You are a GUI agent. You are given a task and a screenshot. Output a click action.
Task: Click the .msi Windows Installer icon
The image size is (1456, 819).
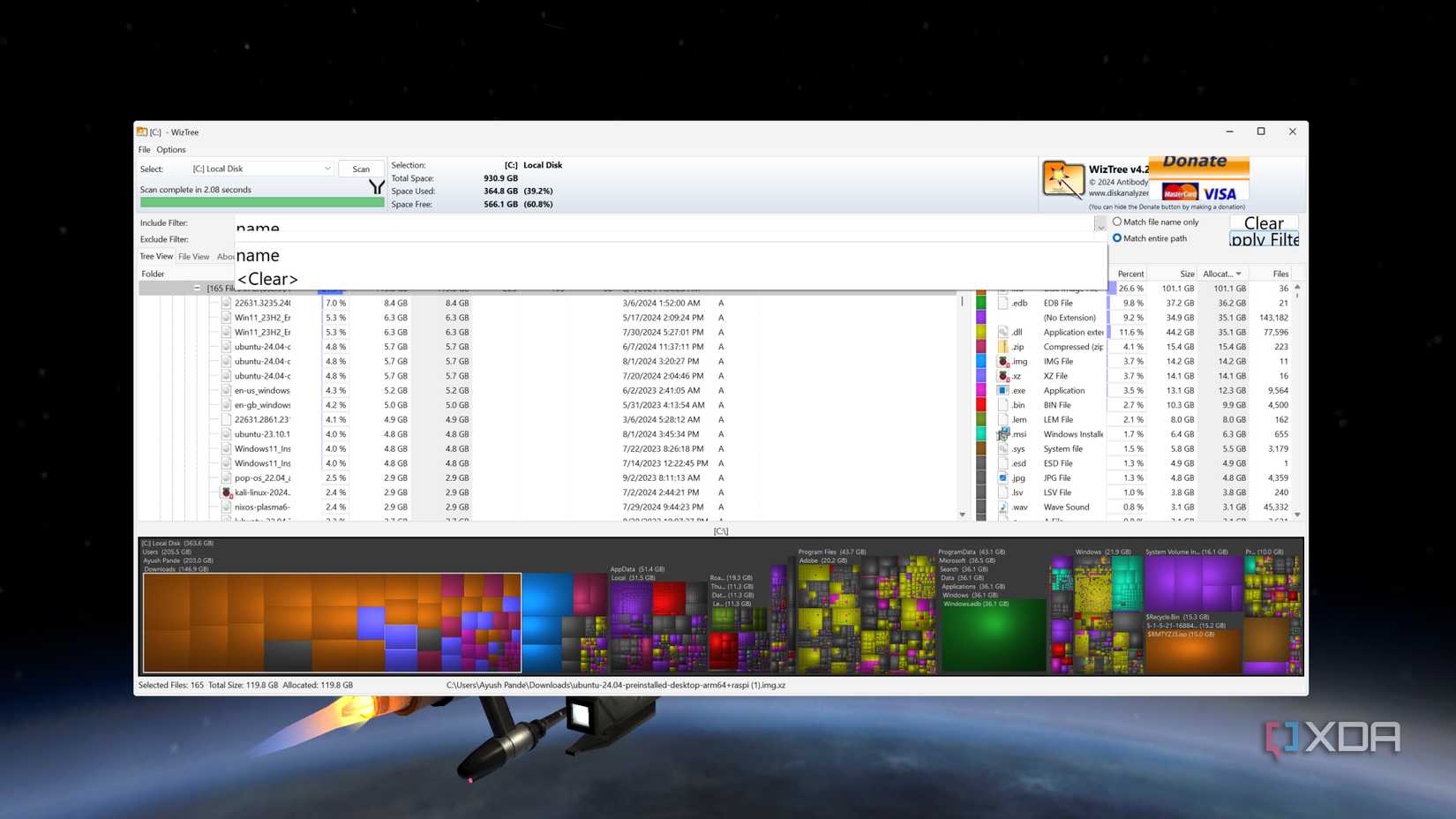coord(1004,433)
